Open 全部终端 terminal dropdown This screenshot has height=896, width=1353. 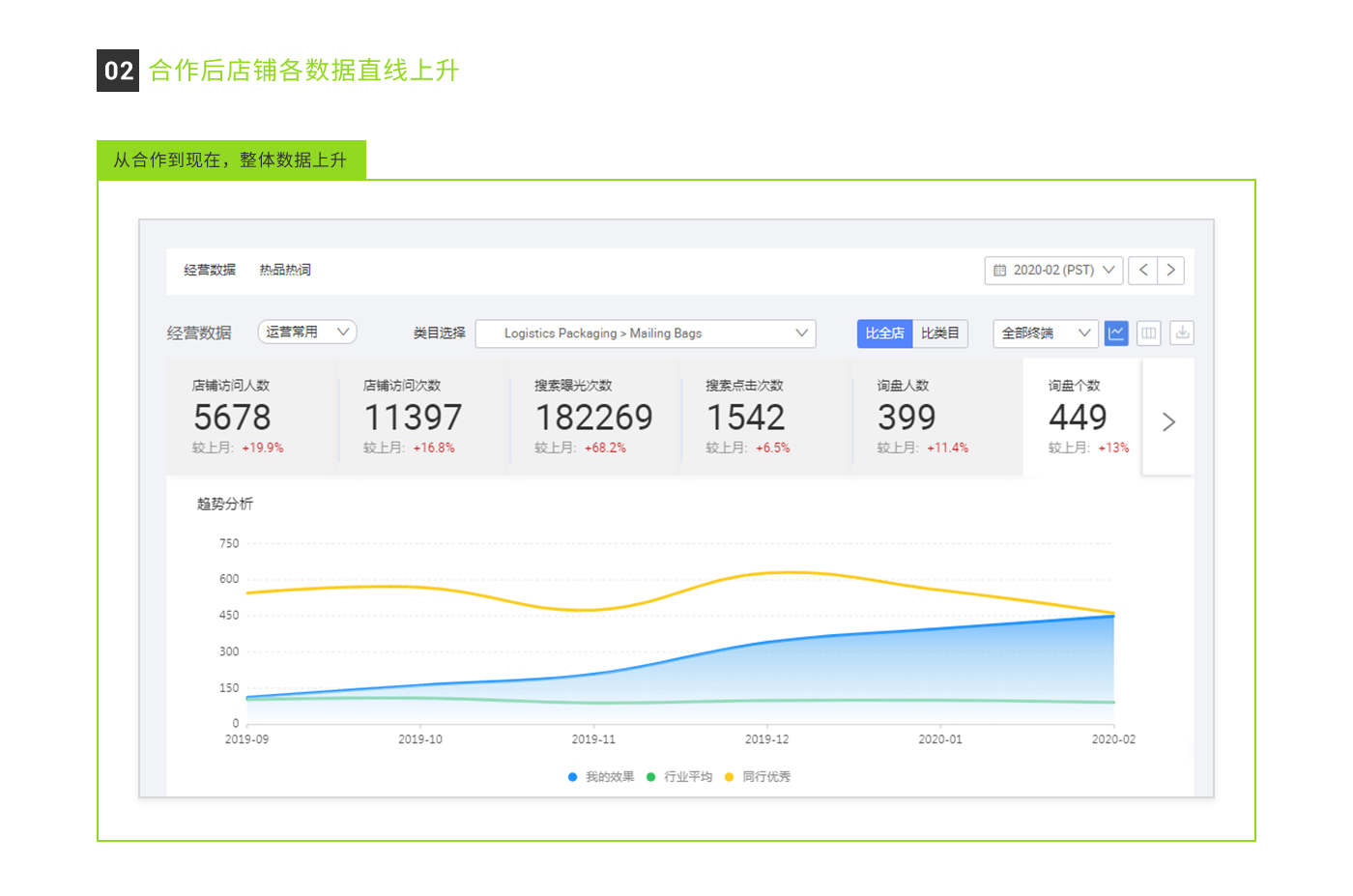(x=1046, y=333)
